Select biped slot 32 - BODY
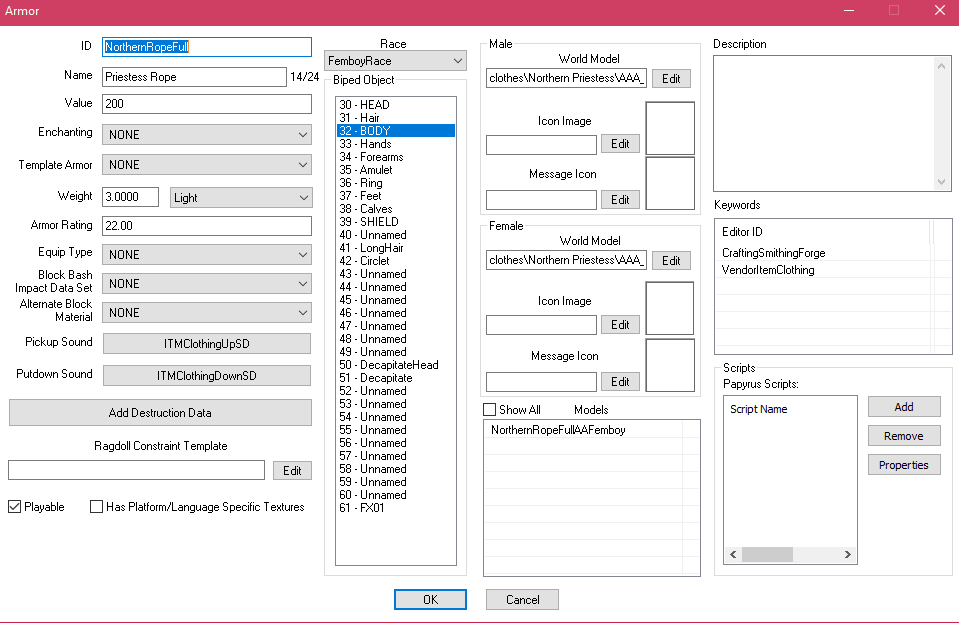The height and width of the screenshot is (623, 959). point(396,131)
